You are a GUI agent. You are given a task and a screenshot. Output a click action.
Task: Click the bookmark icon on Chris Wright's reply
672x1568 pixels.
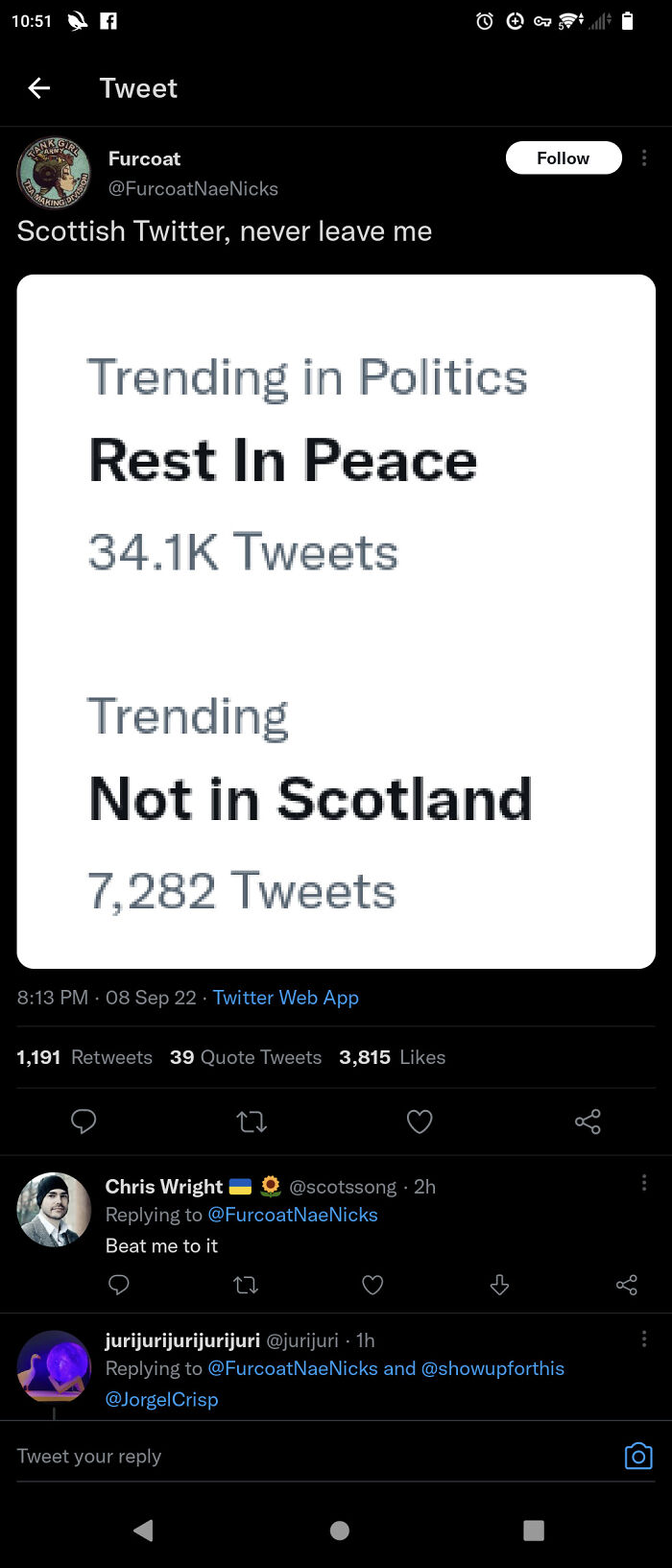coord(499,1285)
